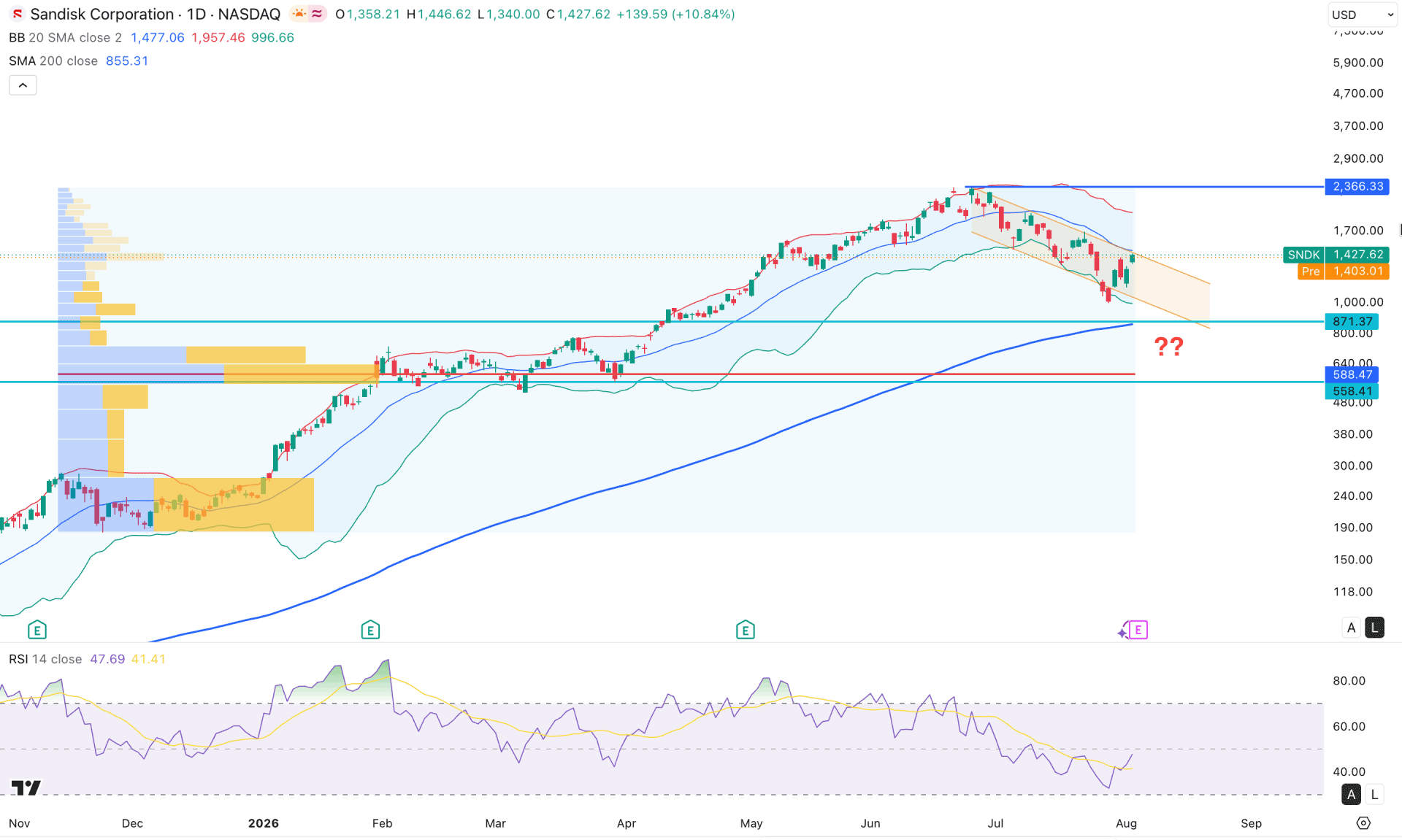The width and height of the screenshot is (1402, 840).
Task: Click the RSI value 47.69
Action: click(x=107, y=659)
